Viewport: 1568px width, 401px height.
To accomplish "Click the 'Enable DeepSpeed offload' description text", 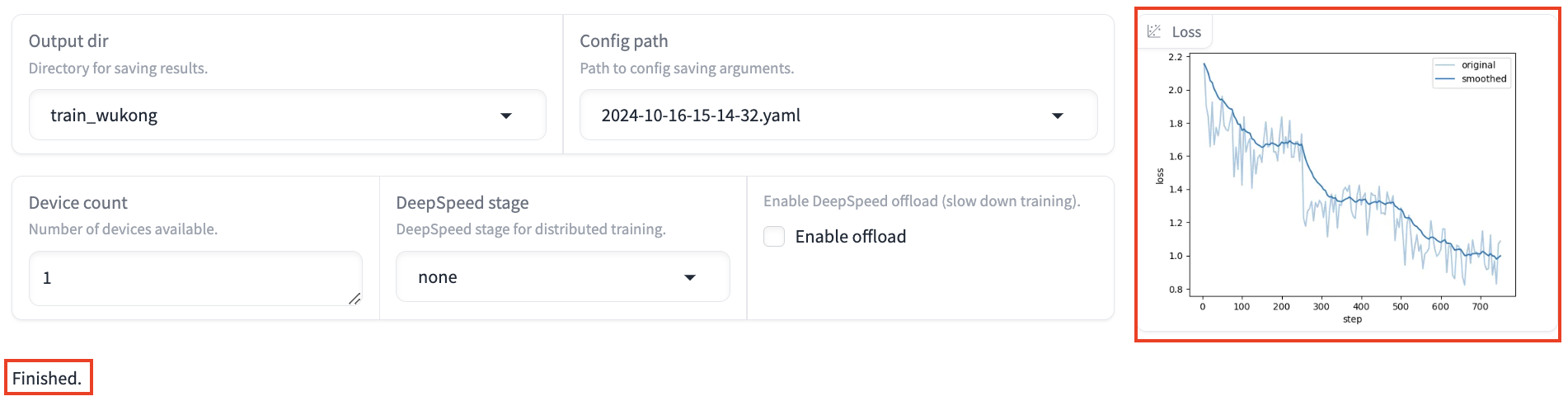I will 921,201.
